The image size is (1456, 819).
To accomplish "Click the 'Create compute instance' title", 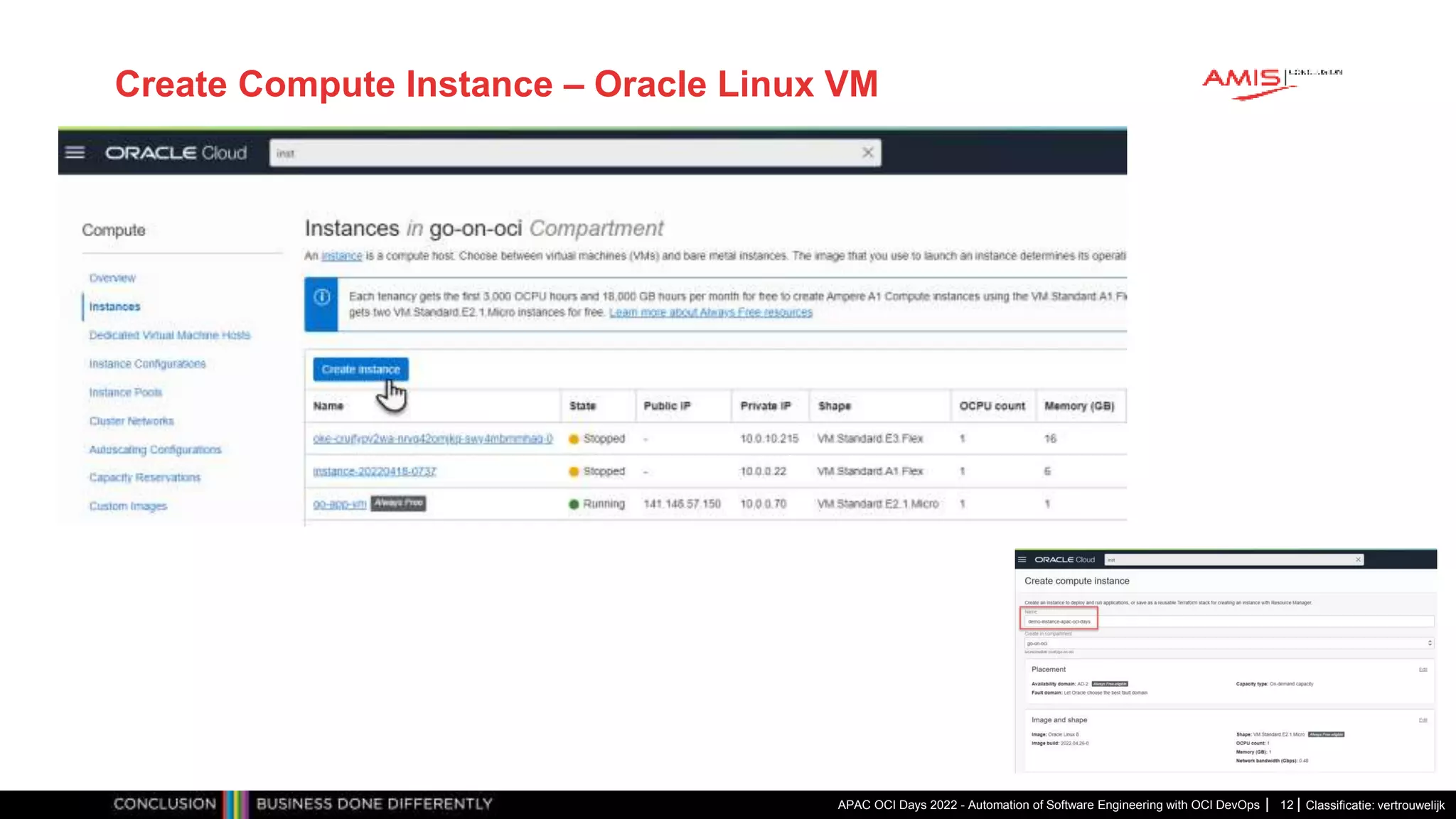I will point(1076,581).
